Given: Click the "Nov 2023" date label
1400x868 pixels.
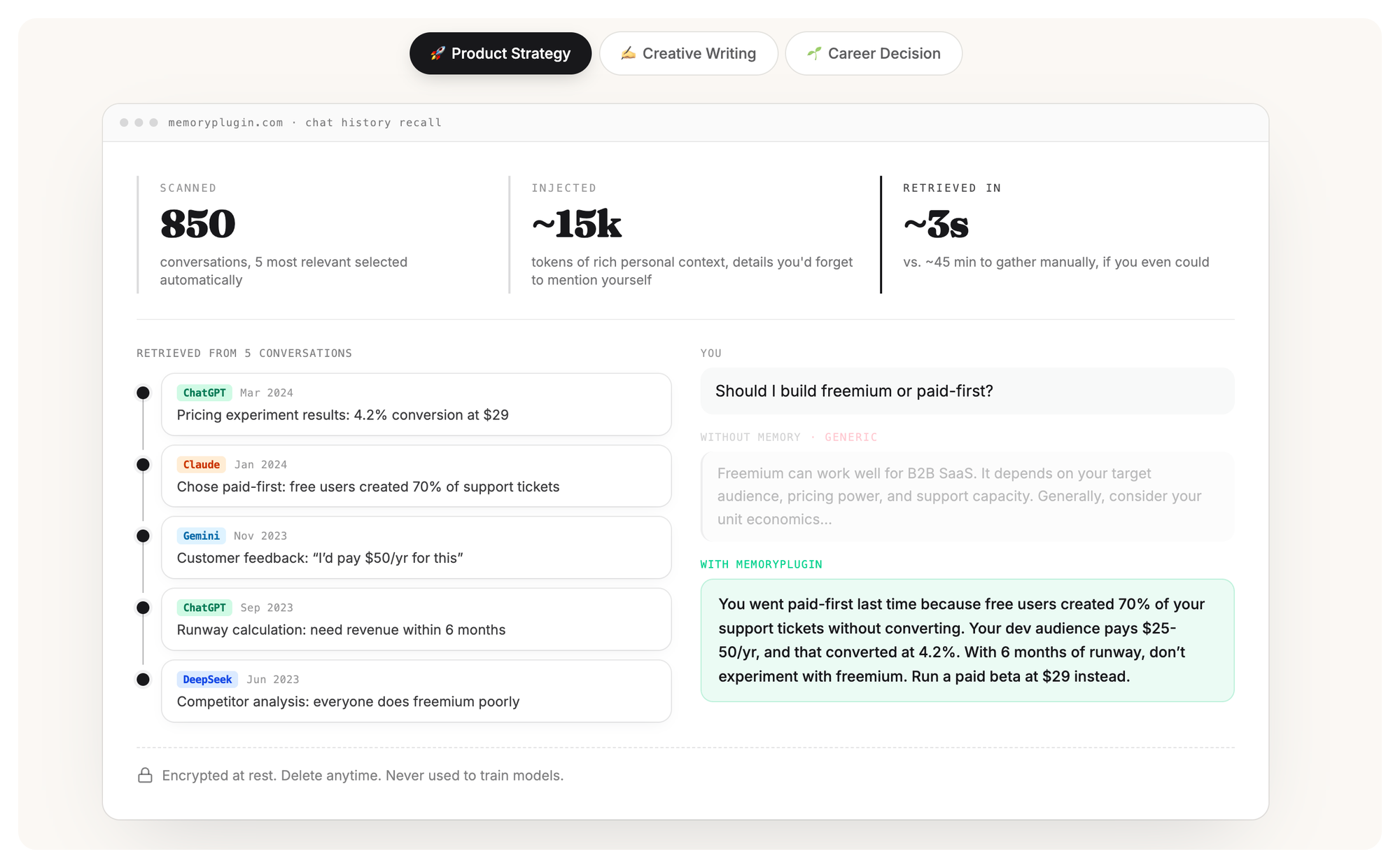Looking at the screenshot, I should coord(260,535).
